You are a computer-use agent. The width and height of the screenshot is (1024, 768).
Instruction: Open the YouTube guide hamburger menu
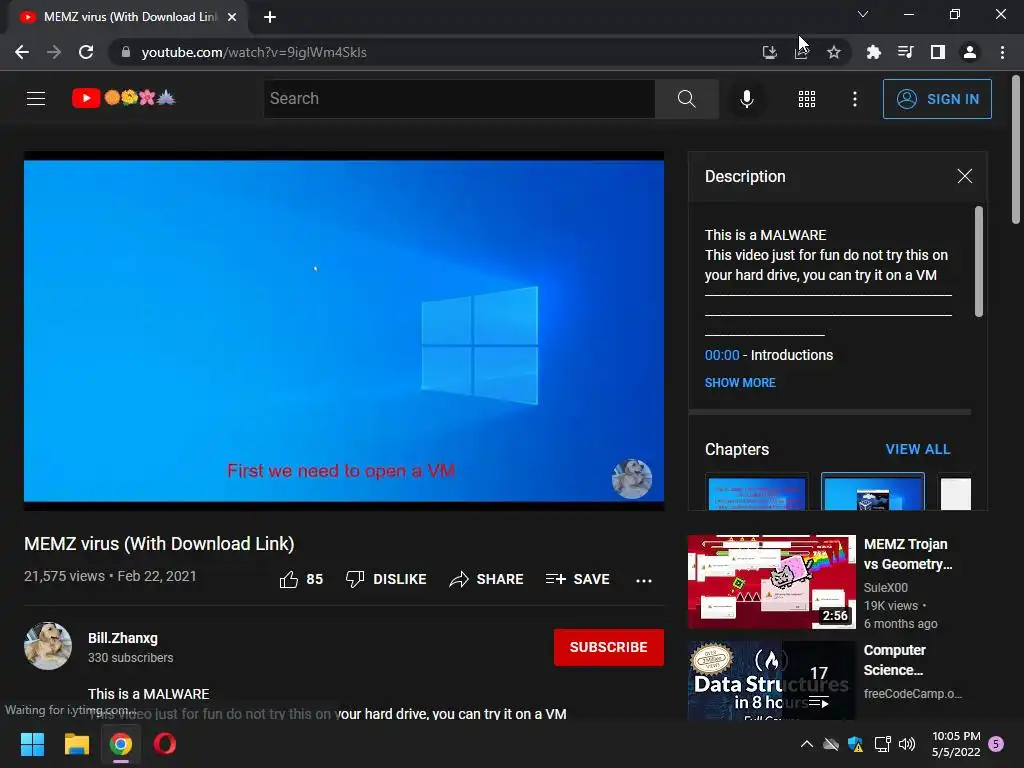click(x=36, y=99)
